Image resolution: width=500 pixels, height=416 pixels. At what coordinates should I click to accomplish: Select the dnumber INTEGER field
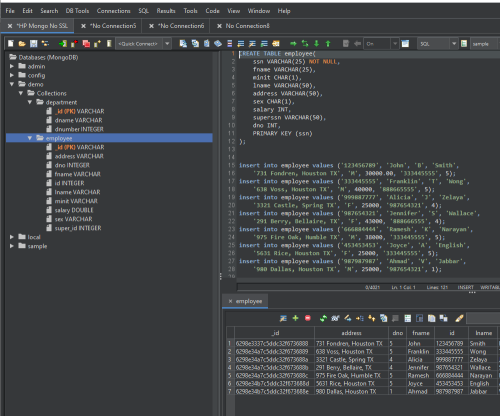(x=79, y=129)
